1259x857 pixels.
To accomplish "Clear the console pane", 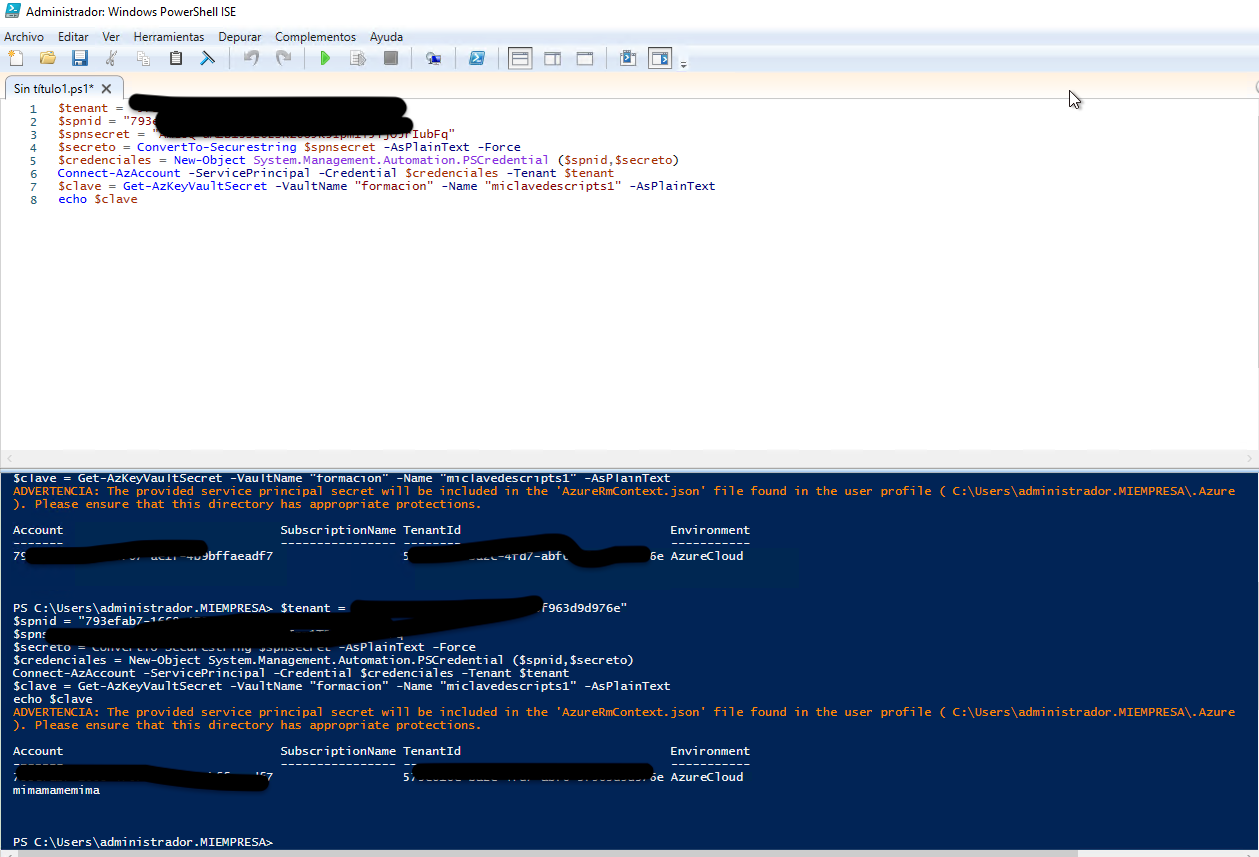I will click(208, 59).
